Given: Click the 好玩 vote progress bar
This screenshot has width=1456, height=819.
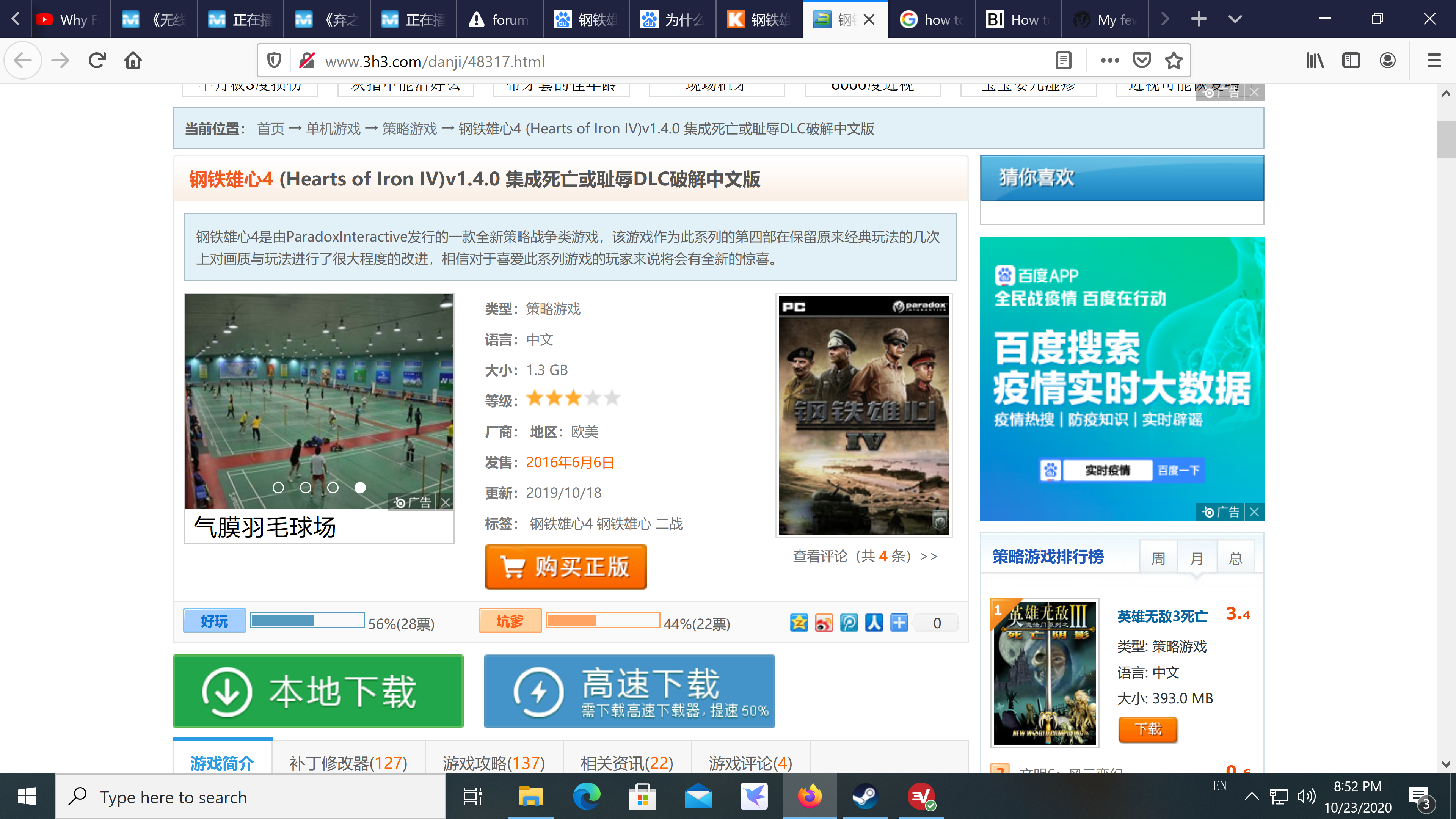Looking at the screenshot, I should (307, 621).
